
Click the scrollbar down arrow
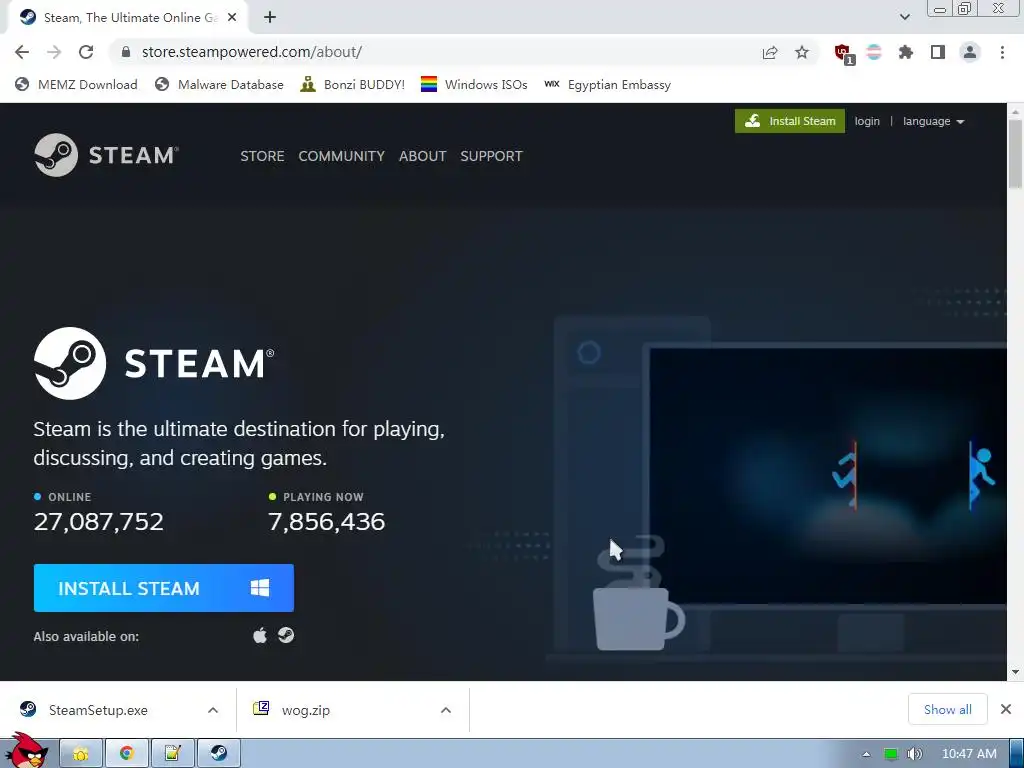[x=1015, y=673]
